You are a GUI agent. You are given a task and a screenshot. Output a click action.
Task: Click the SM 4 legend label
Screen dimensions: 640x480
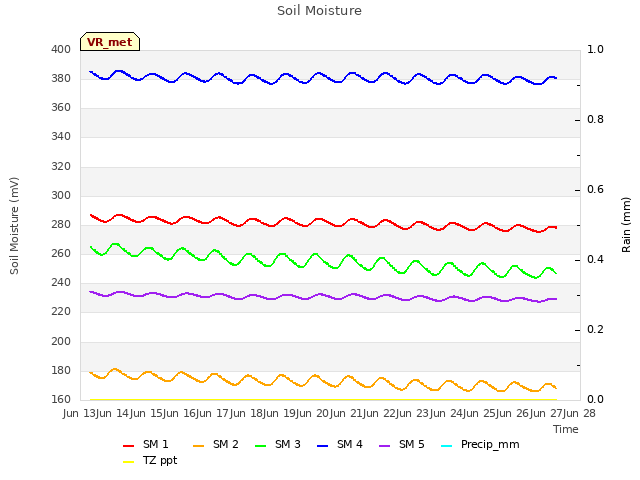[350, 444]
